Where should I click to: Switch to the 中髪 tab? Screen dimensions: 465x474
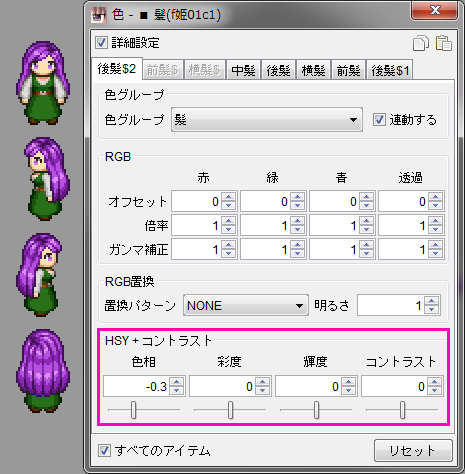click(x=243, y=70)
